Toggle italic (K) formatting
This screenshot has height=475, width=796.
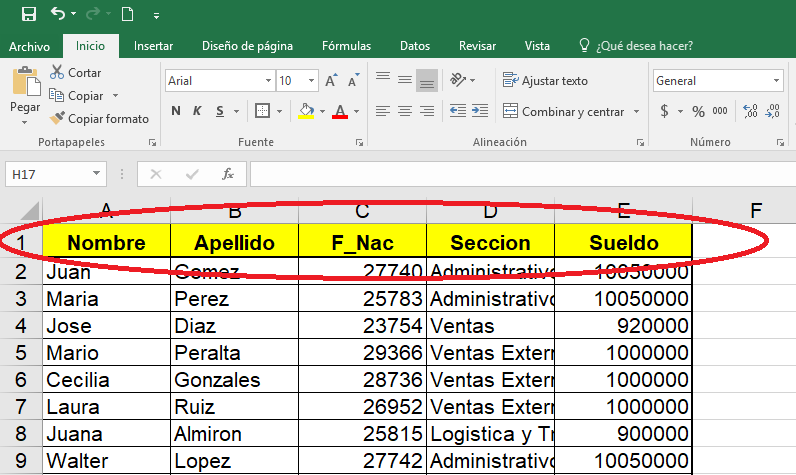click(x=198, y=111)
